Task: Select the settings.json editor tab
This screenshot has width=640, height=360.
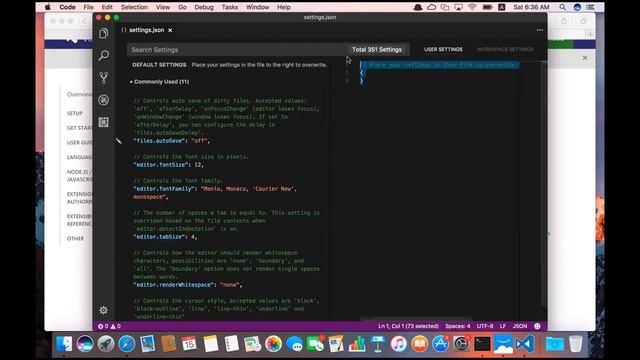Action: click(147, 30)
